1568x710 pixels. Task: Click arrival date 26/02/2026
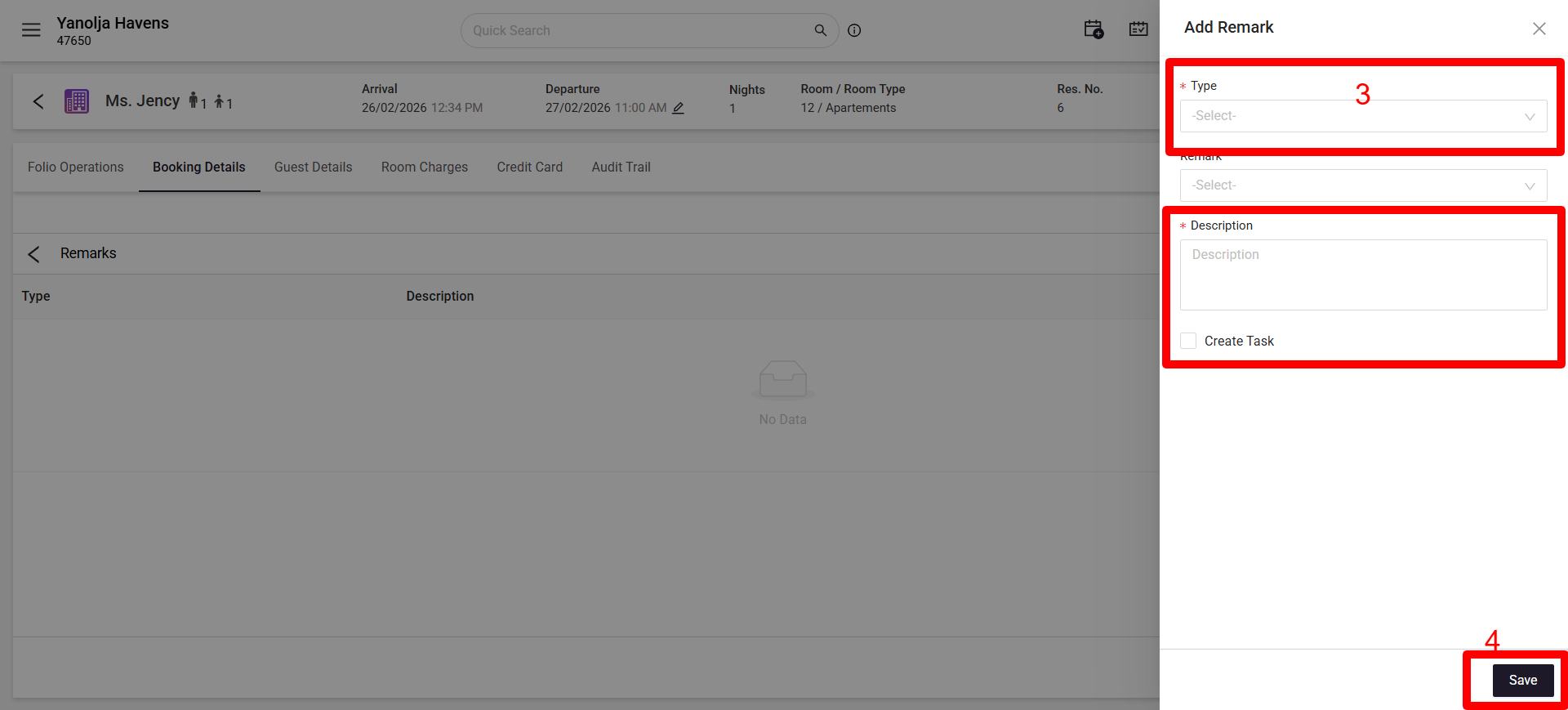coord(394,108)
